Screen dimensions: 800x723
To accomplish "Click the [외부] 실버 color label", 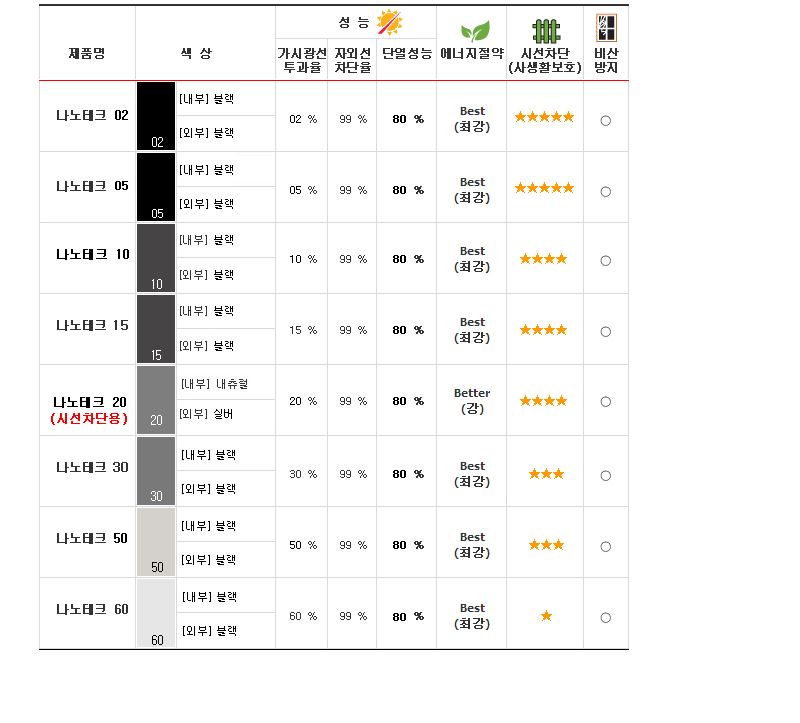I will (x=206, y=414).
